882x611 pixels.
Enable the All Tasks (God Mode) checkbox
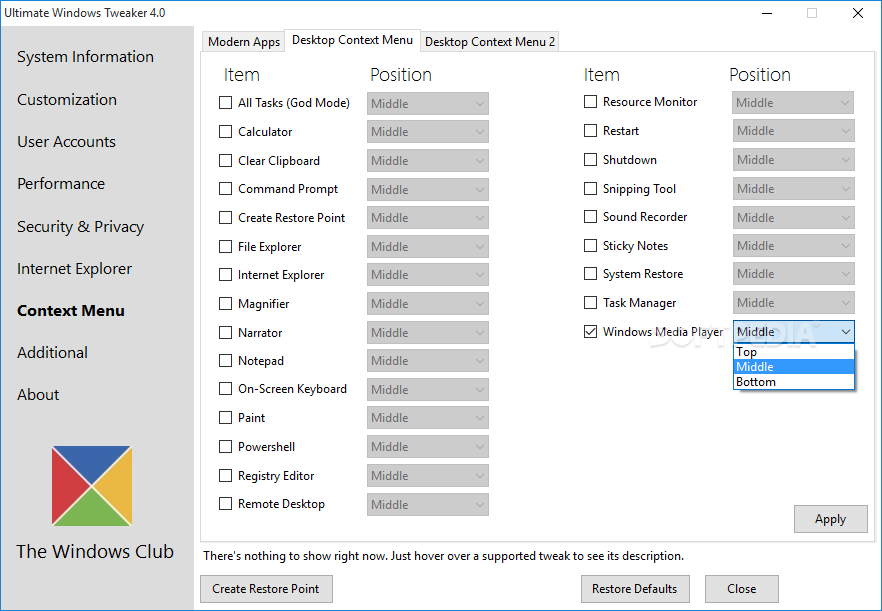[226, 103]
